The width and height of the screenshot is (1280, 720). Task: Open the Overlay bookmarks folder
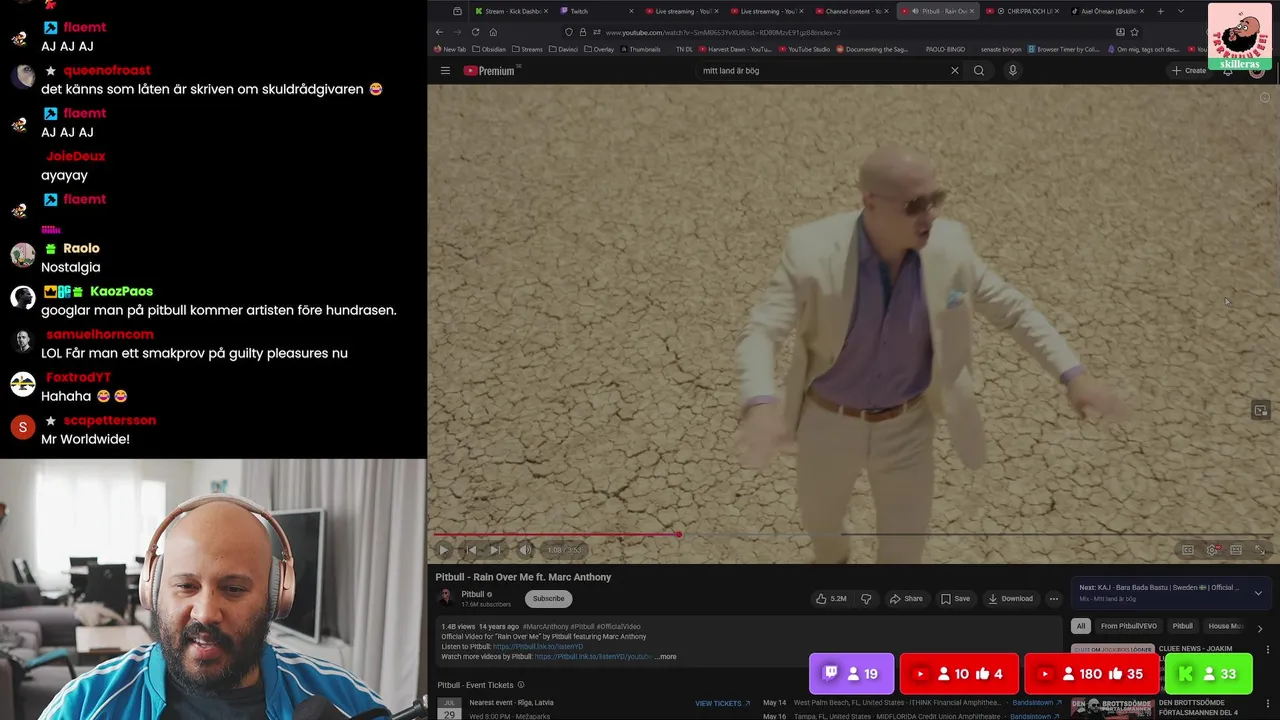(x=600, y=49)
